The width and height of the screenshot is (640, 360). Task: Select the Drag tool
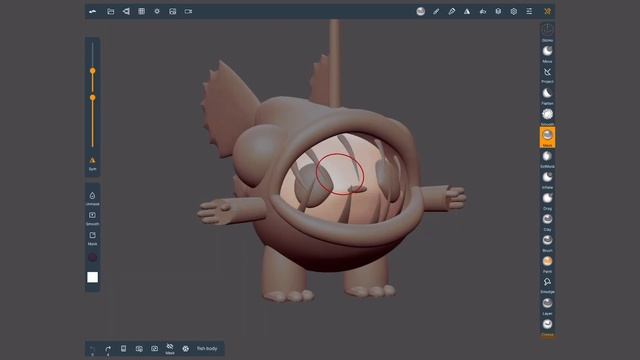click(547, 201)
